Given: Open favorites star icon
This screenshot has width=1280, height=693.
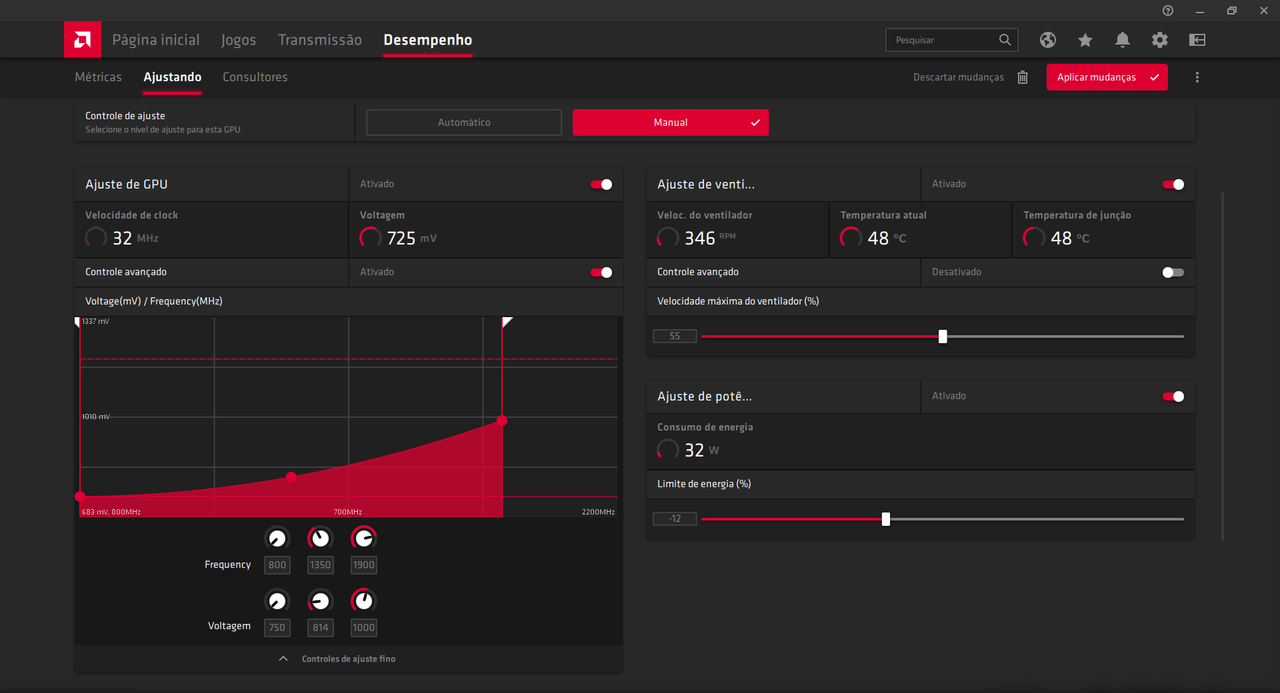Looking at the screenshot, I should coord(1085,40).
